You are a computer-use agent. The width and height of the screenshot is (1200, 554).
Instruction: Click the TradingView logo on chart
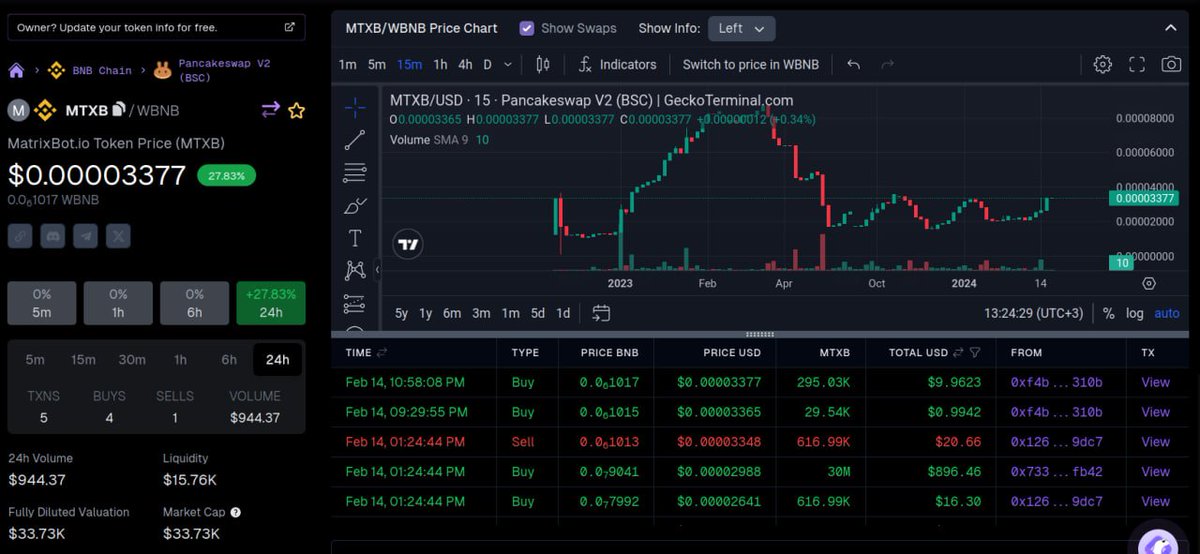click(407, 244)
